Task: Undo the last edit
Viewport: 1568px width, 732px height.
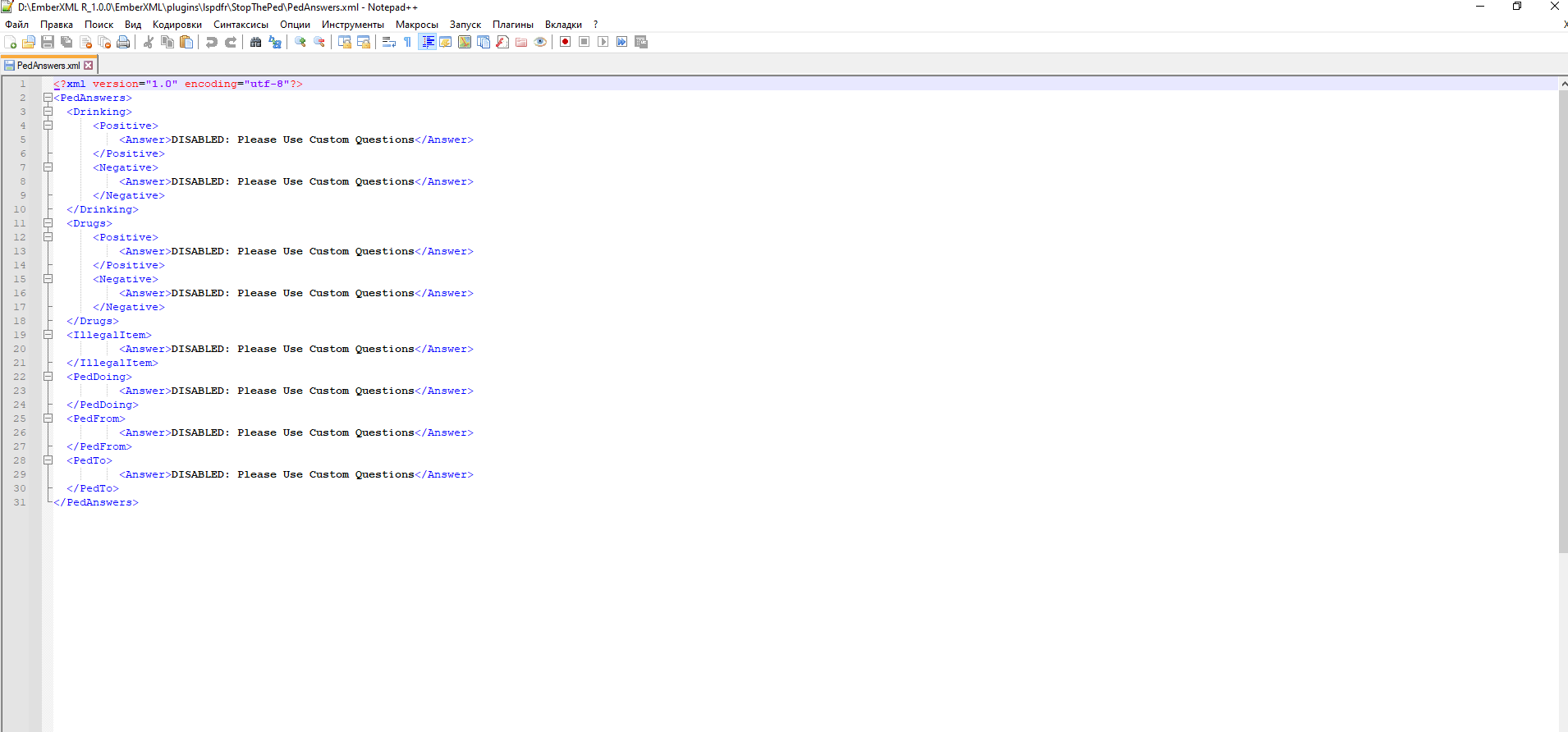Action: tap(212, 42)
